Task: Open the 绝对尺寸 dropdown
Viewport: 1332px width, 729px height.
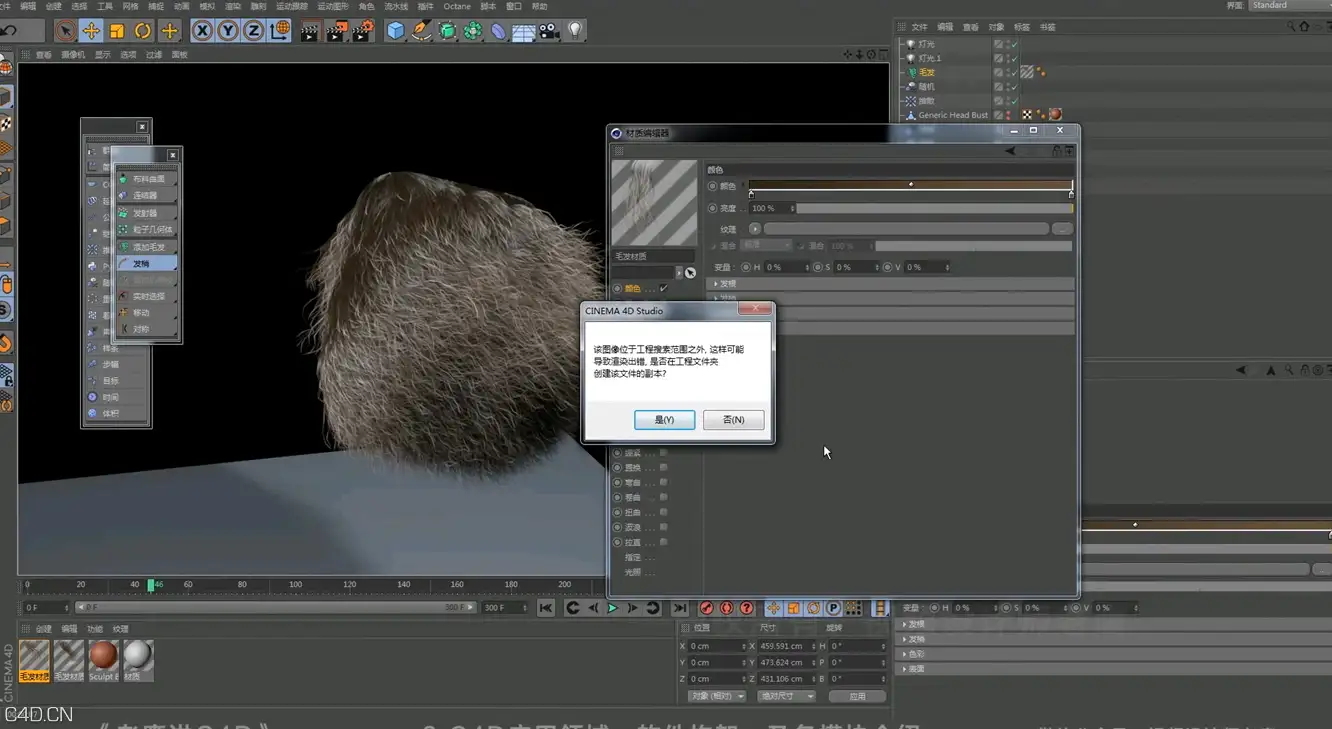Action: 786,696
